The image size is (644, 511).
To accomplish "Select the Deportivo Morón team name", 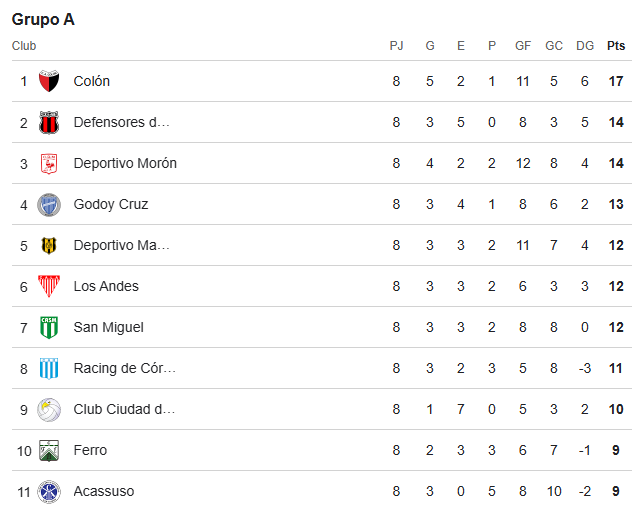I will (125, 163).
